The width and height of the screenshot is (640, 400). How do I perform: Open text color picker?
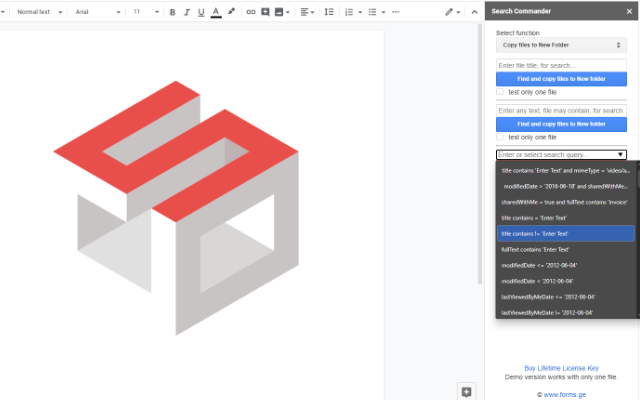[216, 12]
